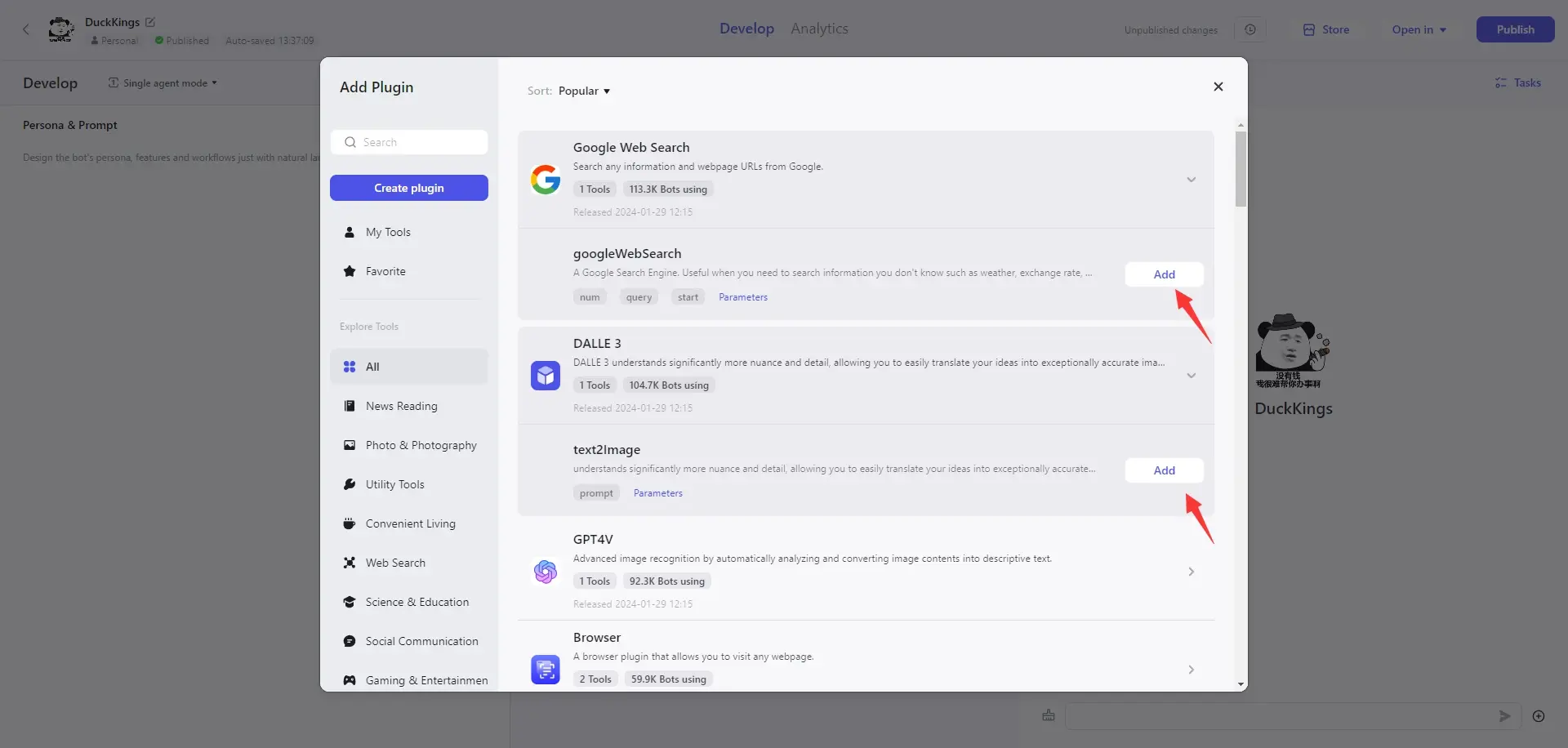Open Parameters link for text2Image

[x=657, y=493]
